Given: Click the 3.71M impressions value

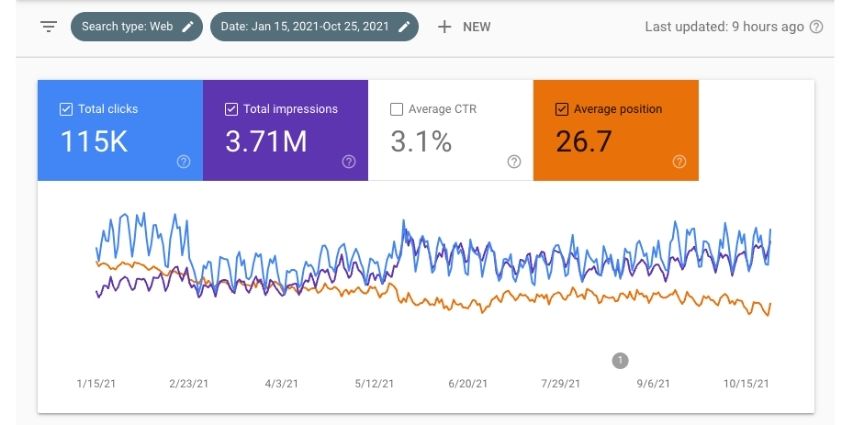Looking at the screenshot, I should point(266,141).
